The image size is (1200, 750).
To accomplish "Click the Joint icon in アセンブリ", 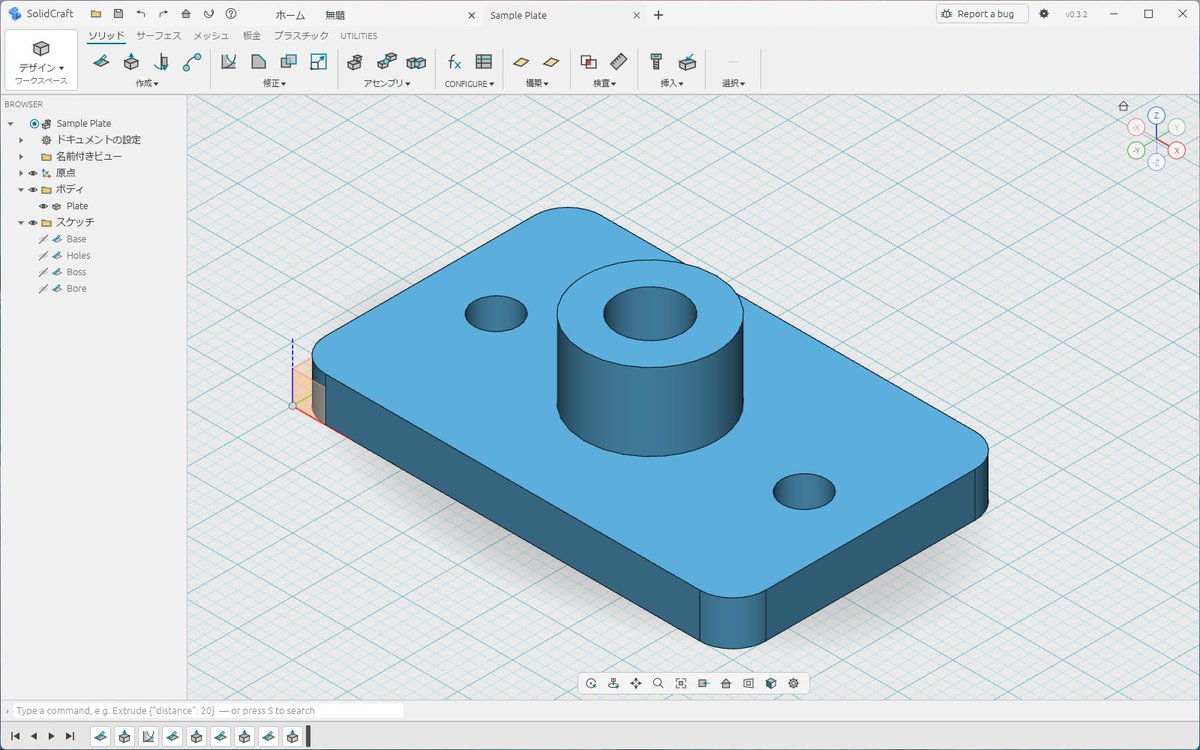I will coord(387,62).
